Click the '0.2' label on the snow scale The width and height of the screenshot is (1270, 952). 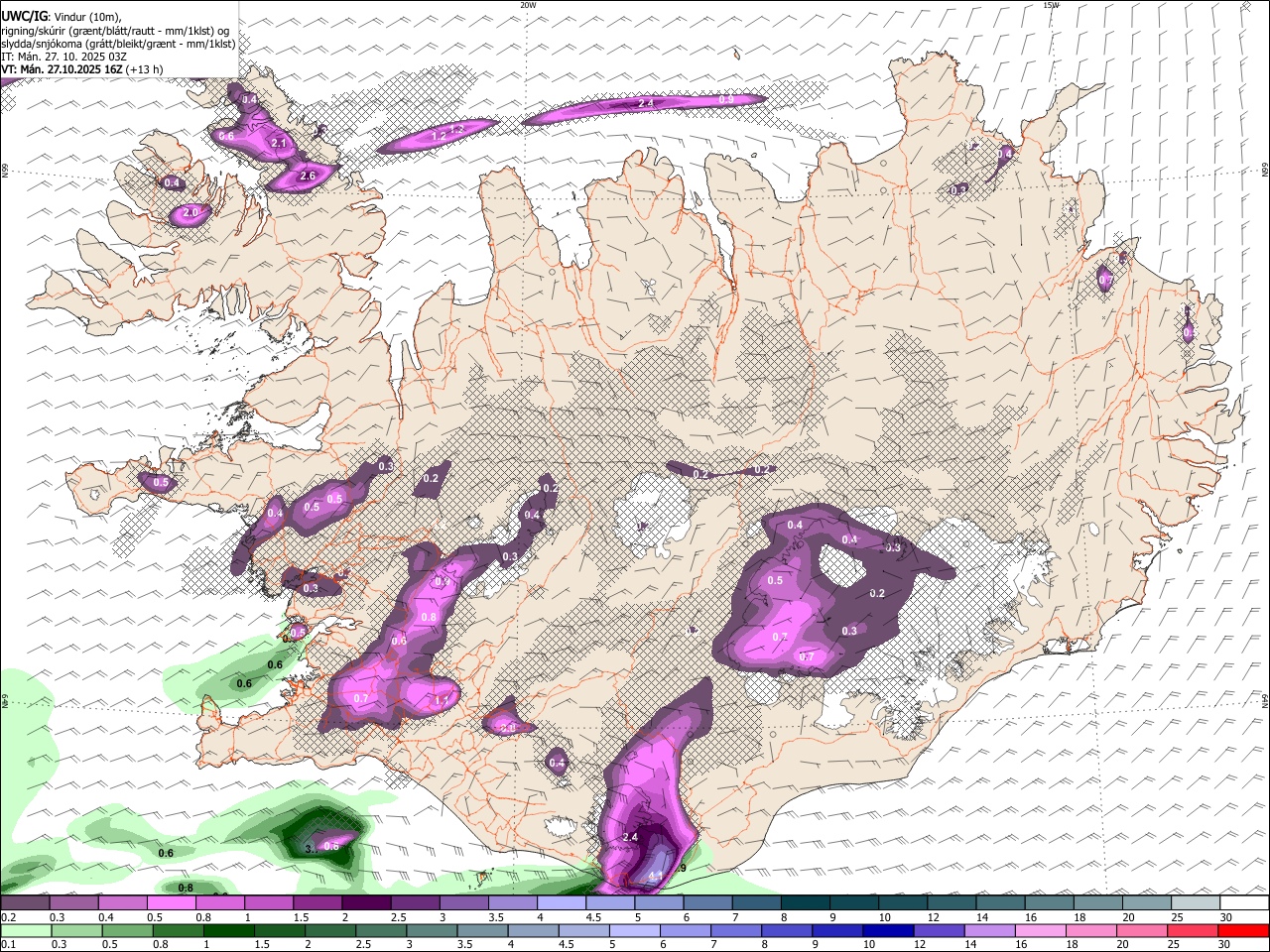pyautogui.click(x=8, y=917)
